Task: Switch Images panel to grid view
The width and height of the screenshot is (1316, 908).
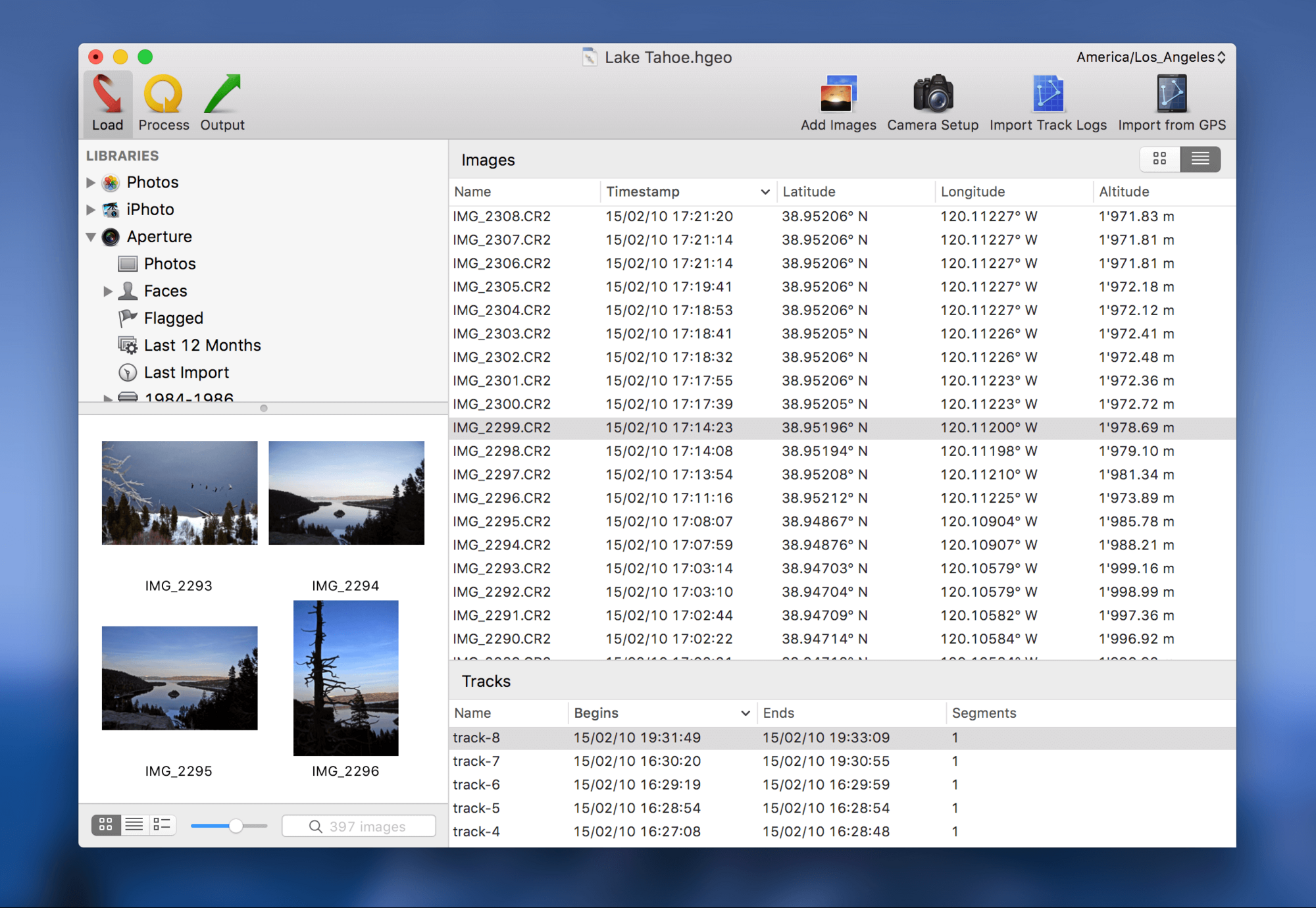Action: (1159, 159)
